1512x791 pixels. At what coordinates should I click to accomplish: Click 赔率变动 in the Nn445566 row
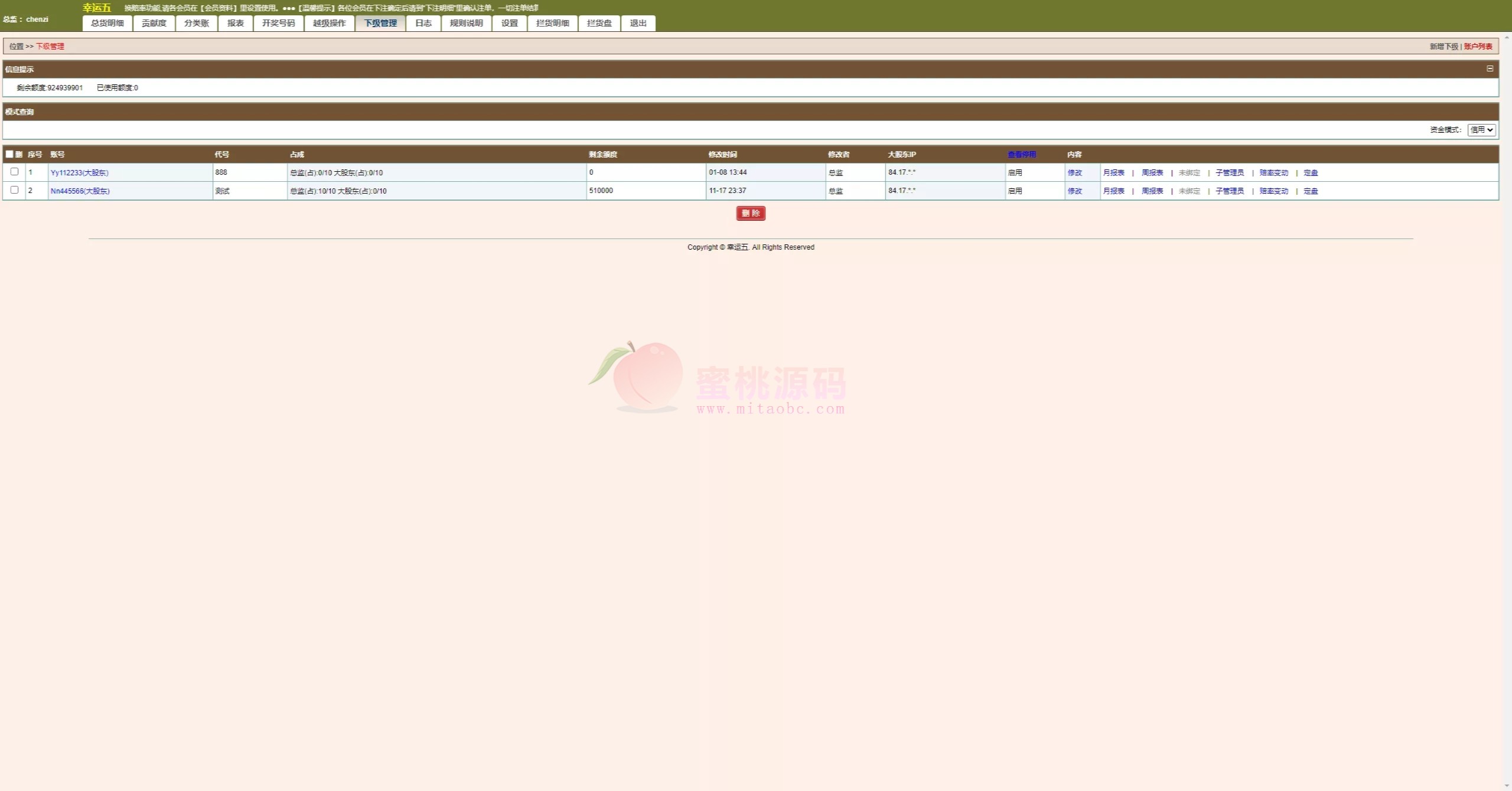[1273, 191]
